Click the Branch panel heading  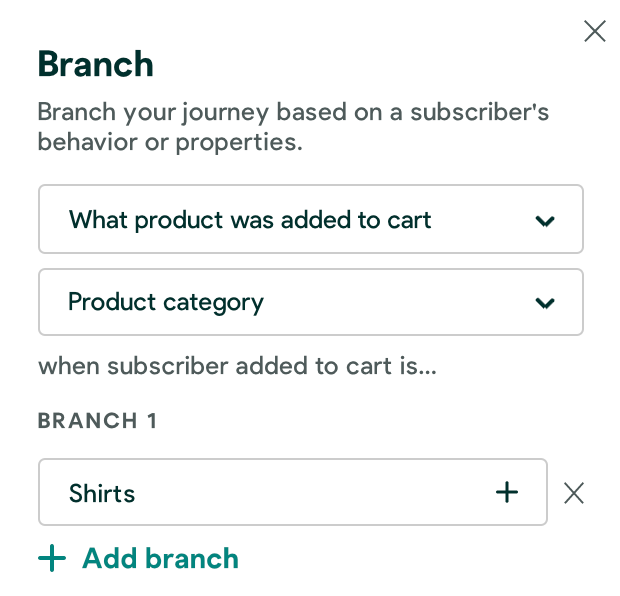coord(96,64)
